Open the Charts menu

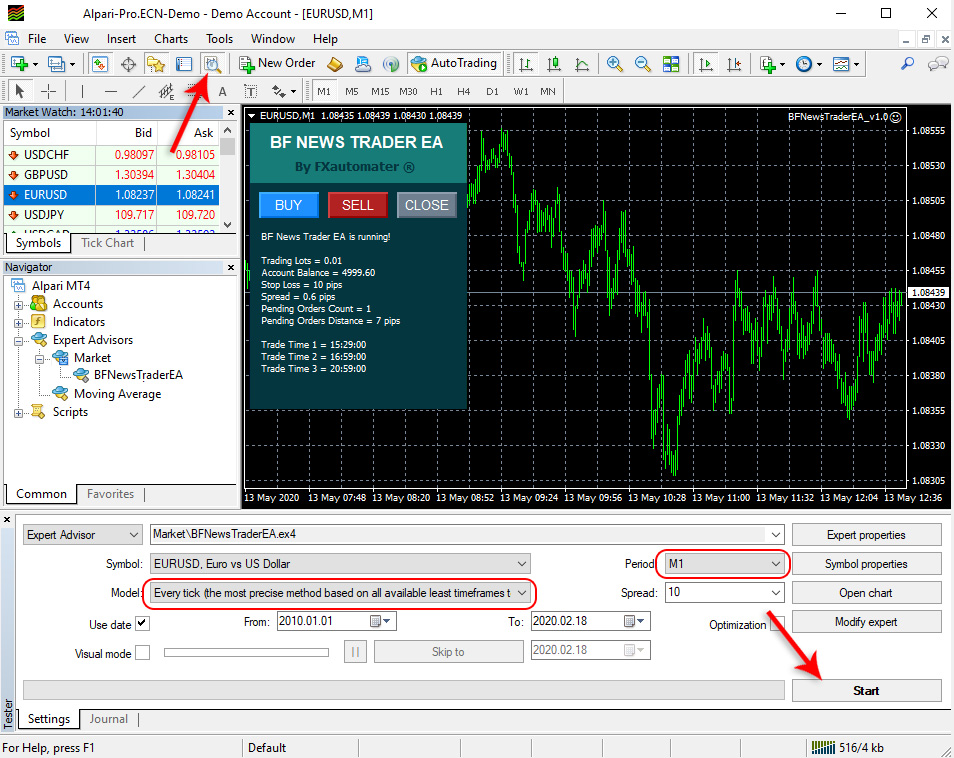point(171,39)
